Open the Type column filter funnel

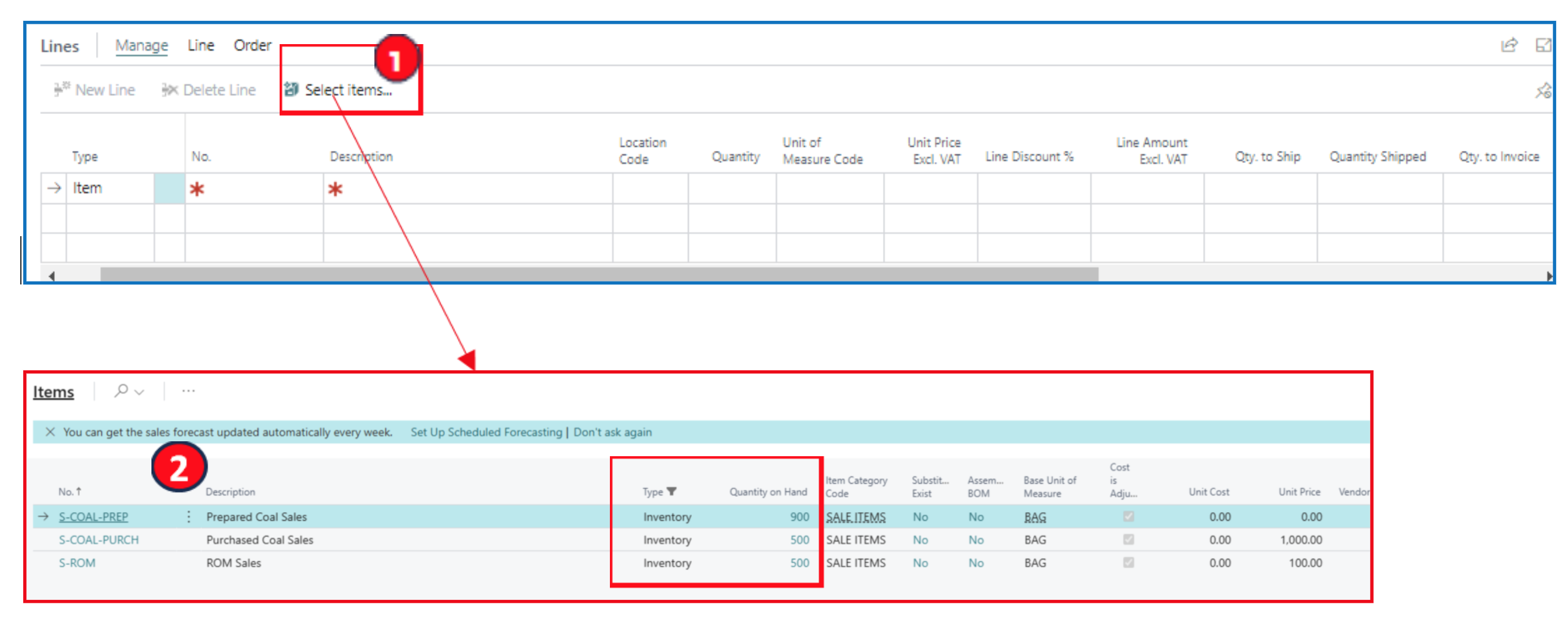click(671, 491)
